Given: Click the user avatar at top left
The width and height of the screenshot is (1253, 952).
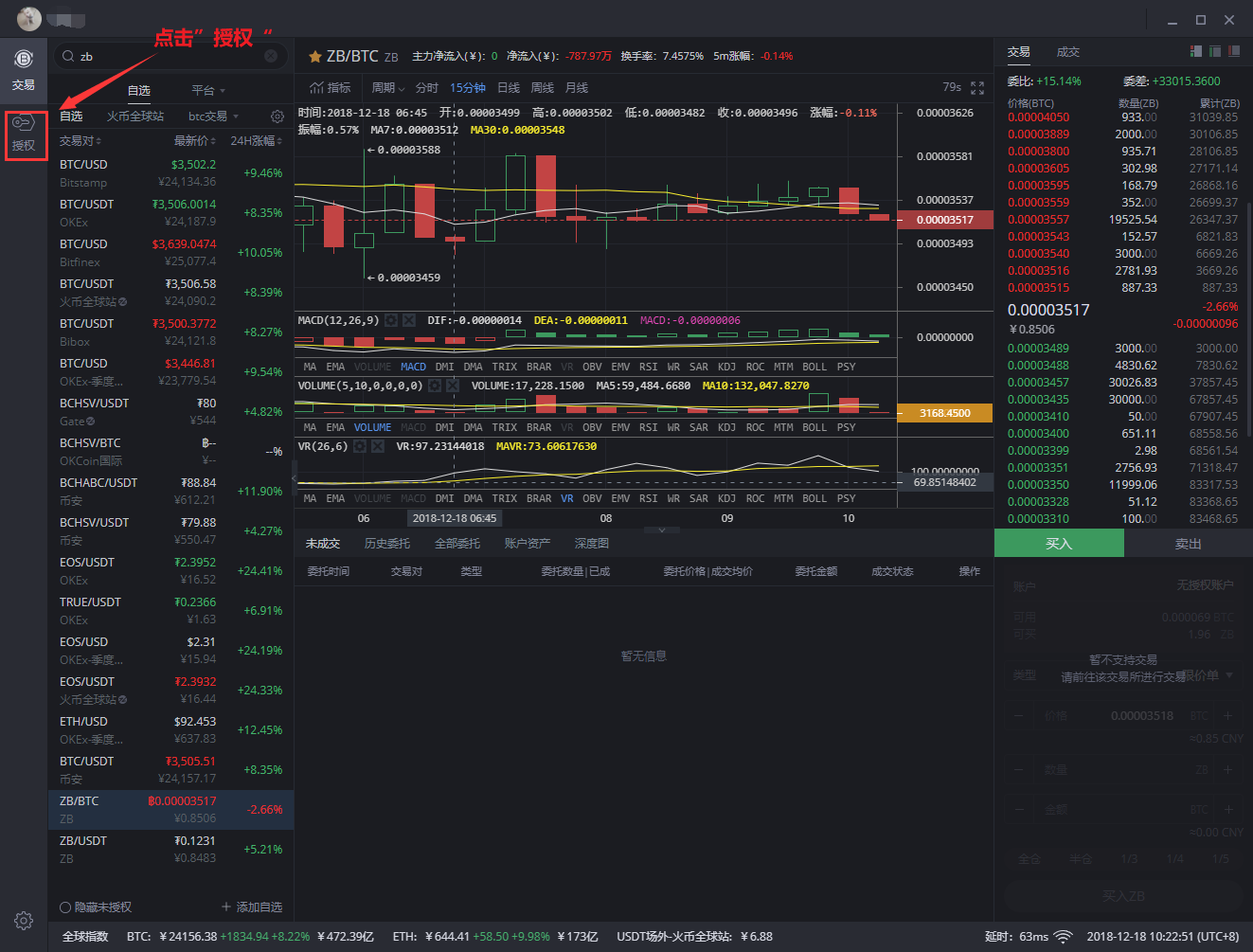Looking at the screenshot, I should 28,18.
